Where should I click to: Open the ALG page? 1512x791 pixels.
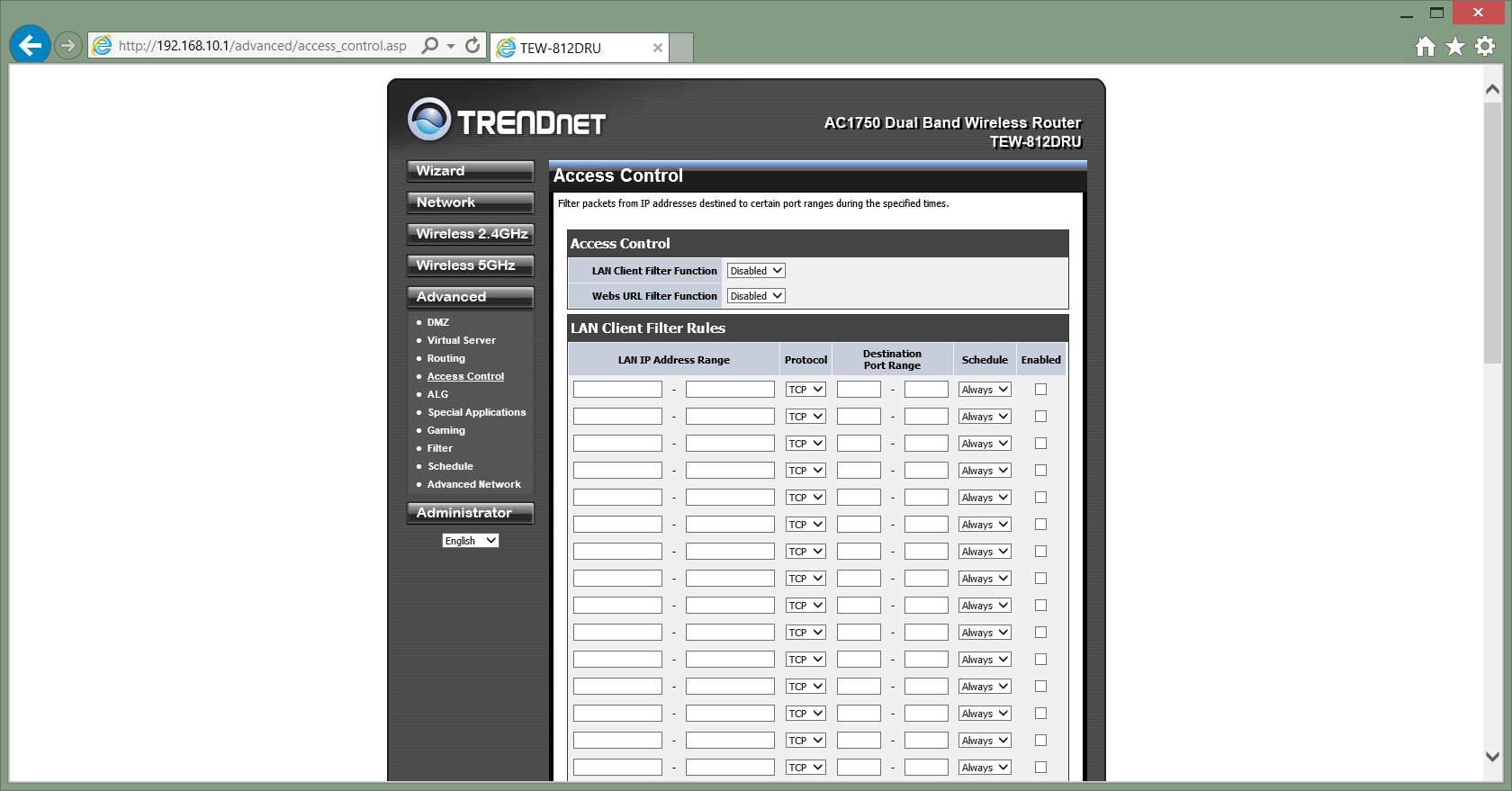[x=437, y=394]
